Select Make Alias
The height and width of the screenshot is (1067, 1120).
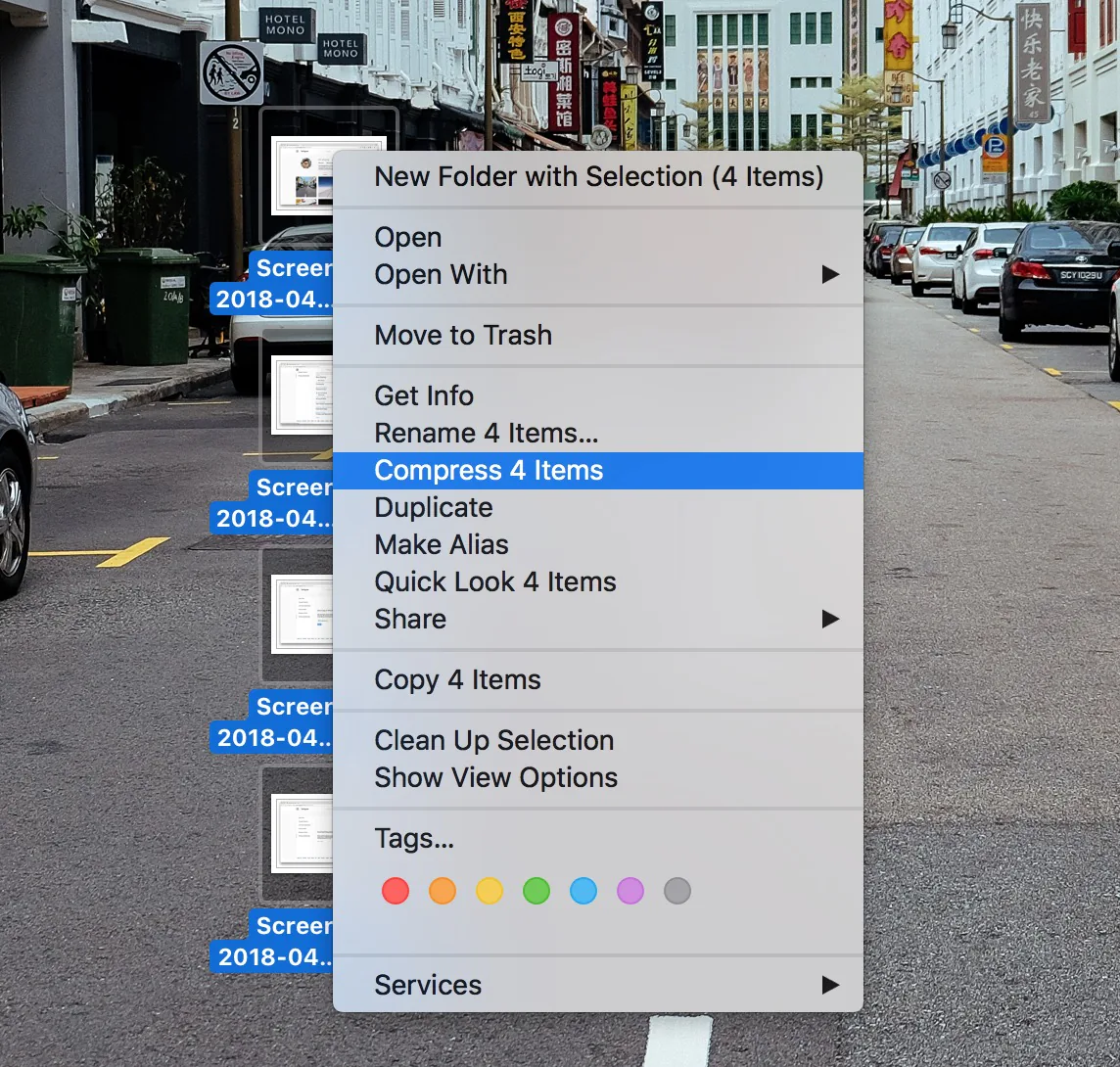coord(598,545)
